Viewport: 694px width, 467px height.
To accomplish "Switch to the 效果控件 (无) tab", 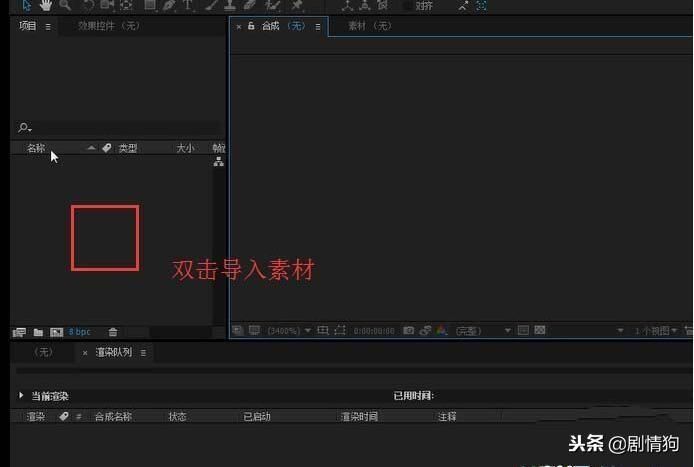I will [109, 26].
